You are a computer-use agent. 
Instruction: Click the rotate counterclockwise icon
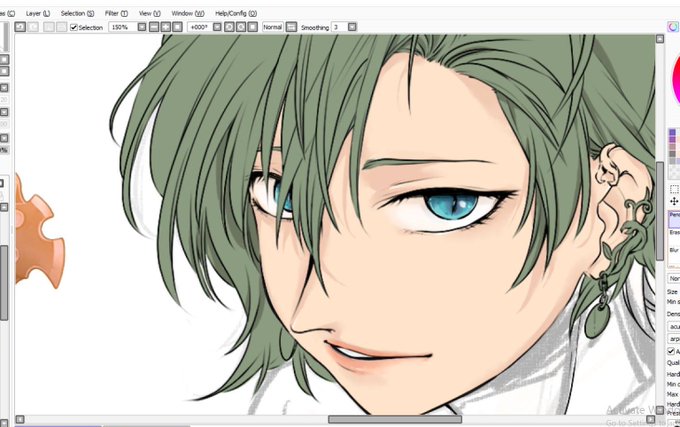pyautogui.click(x=229, y=27)
